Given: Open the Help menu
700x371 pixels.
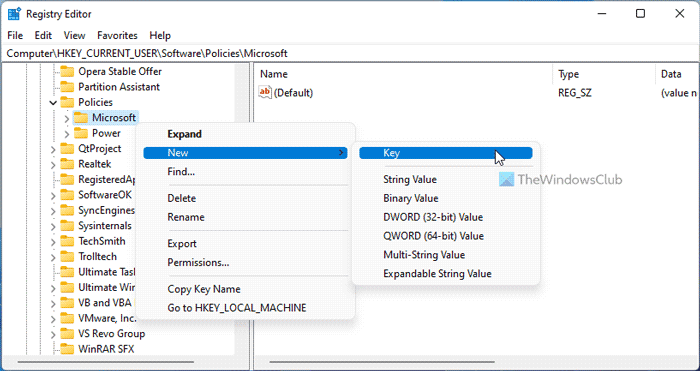Looking at the screenshot, I should click(x=160, y=35).
